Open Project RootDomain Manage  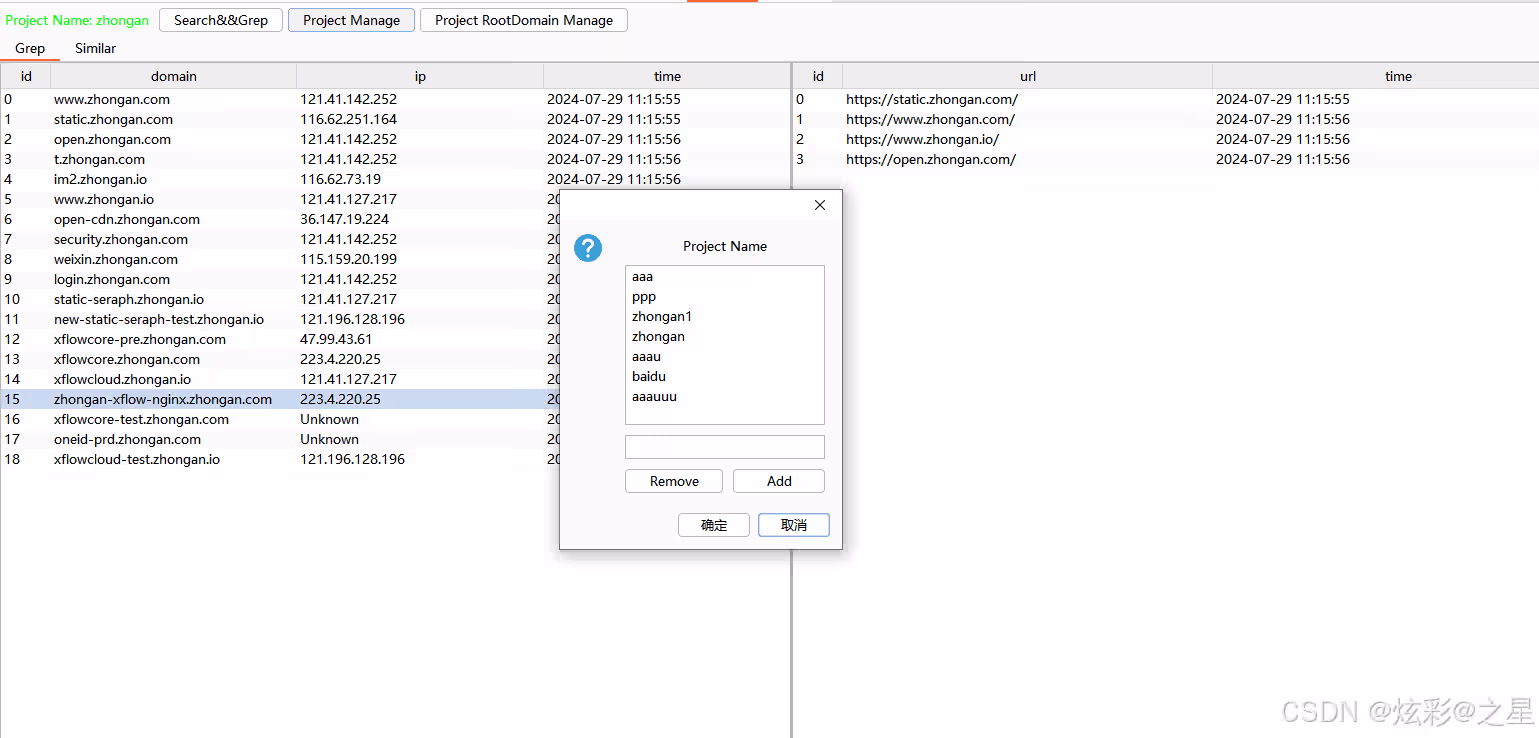click(524, 20)
